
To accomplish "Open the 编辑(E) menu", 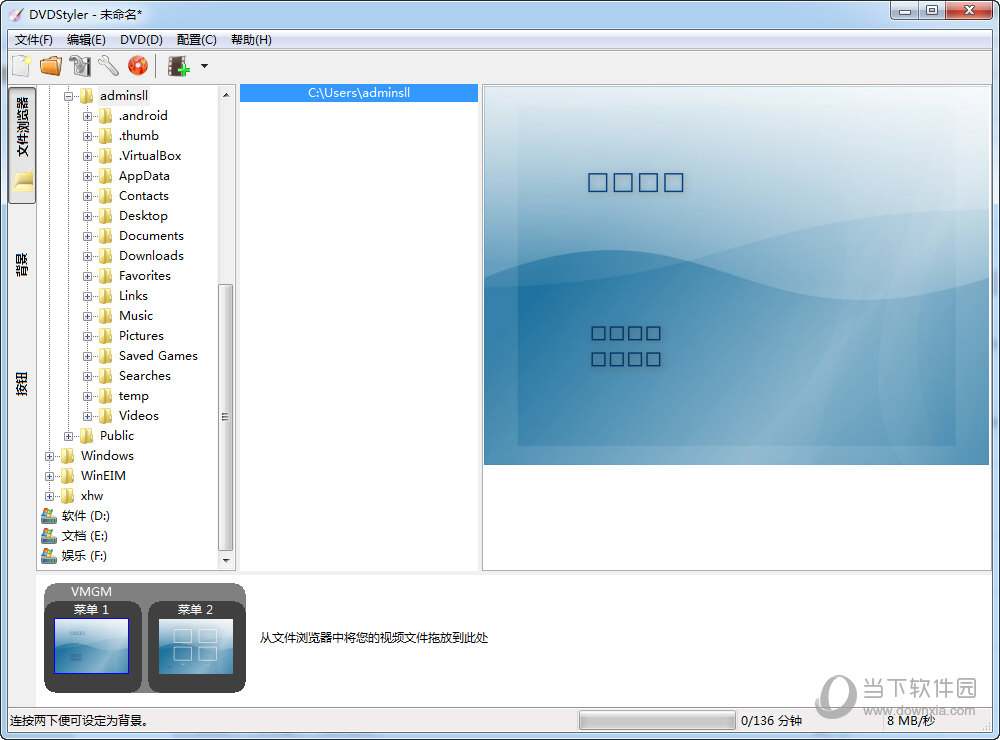I will (86, 40).
